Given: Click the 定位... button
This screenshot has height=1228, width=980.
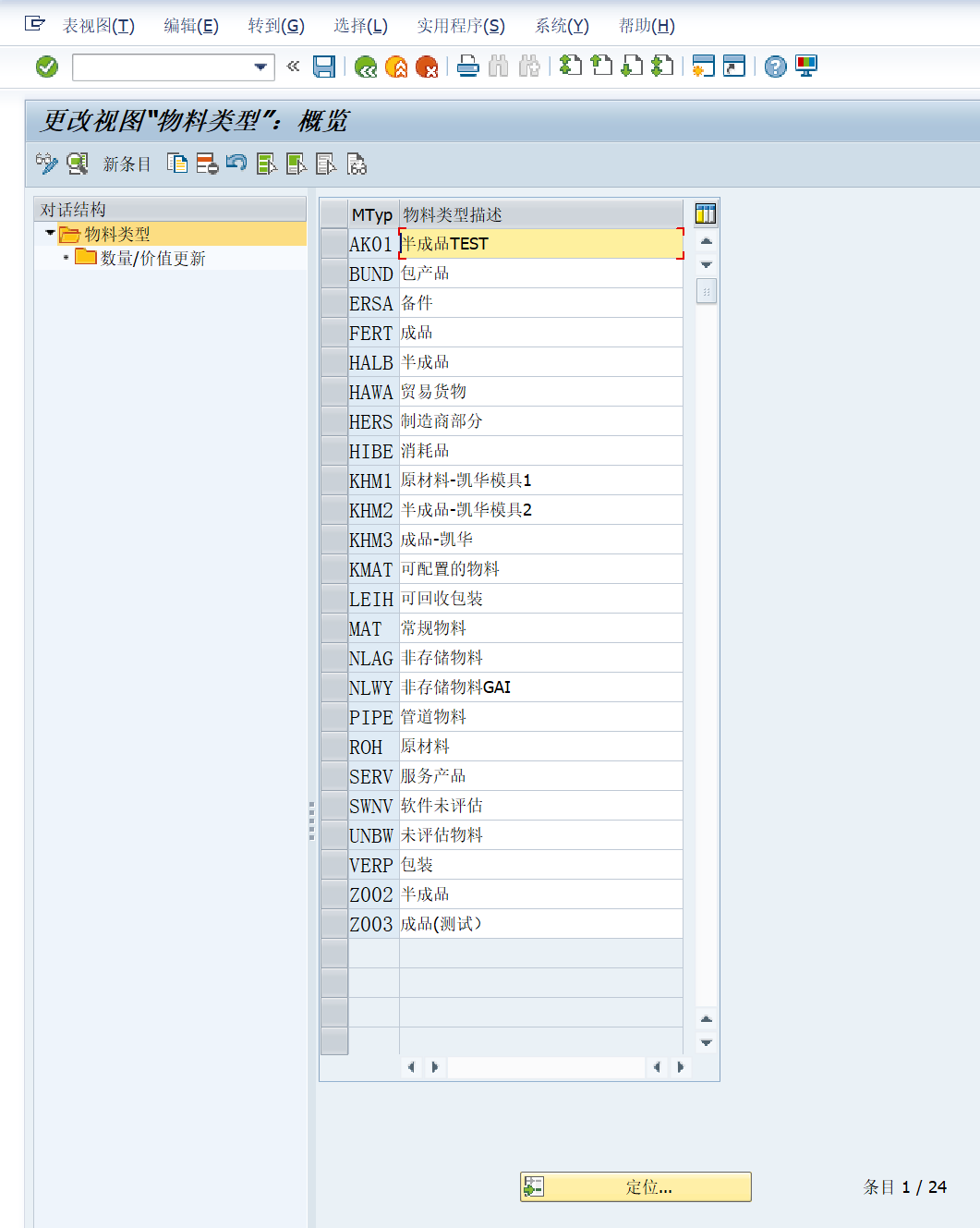Looking at the screenshot, I should click(x=635, y=1187).
